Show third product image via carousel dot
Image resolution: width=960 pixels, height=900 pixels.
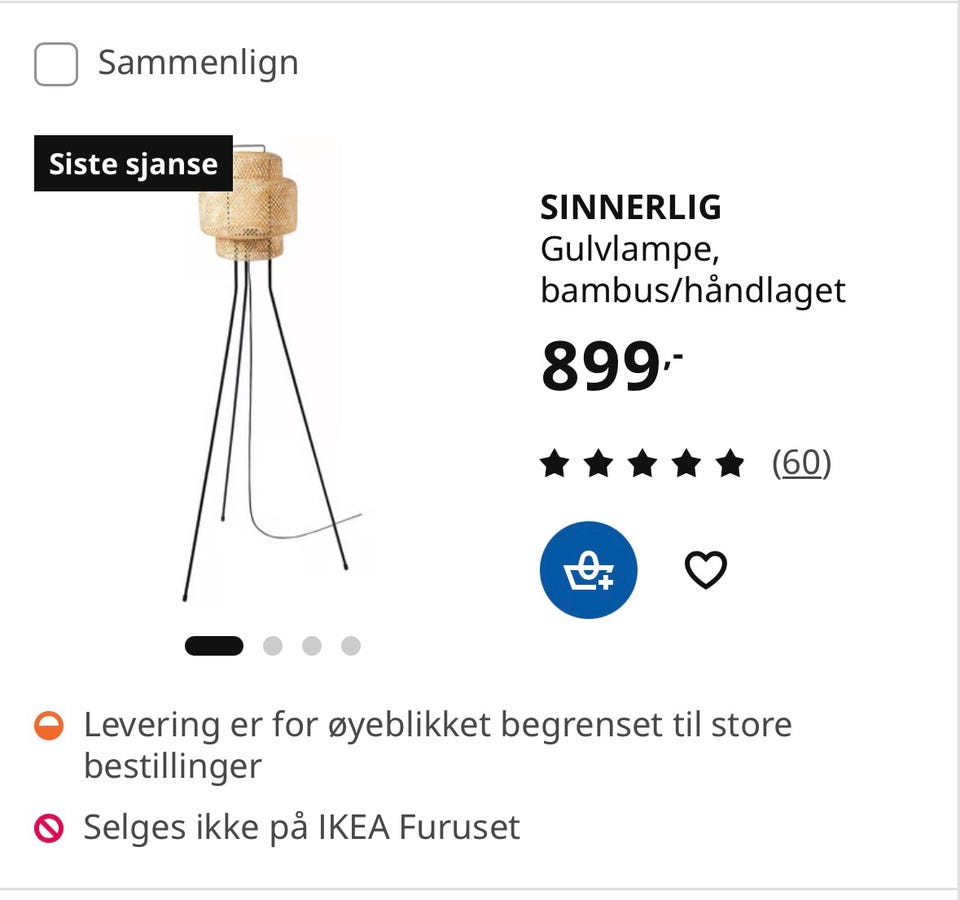click(312, 645)
